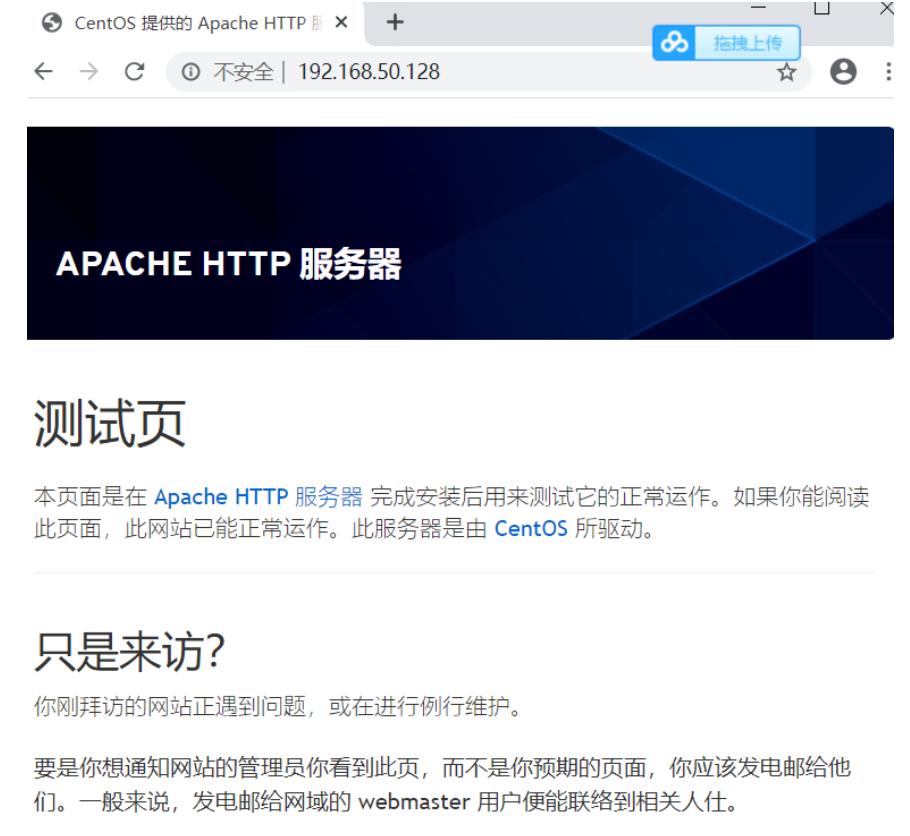Click the 拖拽上传 upload button
This screenshot has height=836, width=910.
(748, 42)
